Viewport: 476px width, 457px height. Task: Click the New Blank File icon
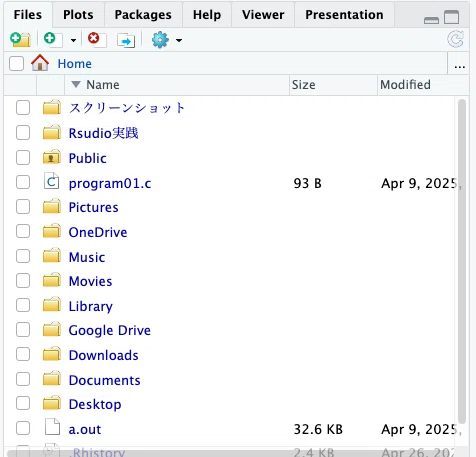point(53,40)
